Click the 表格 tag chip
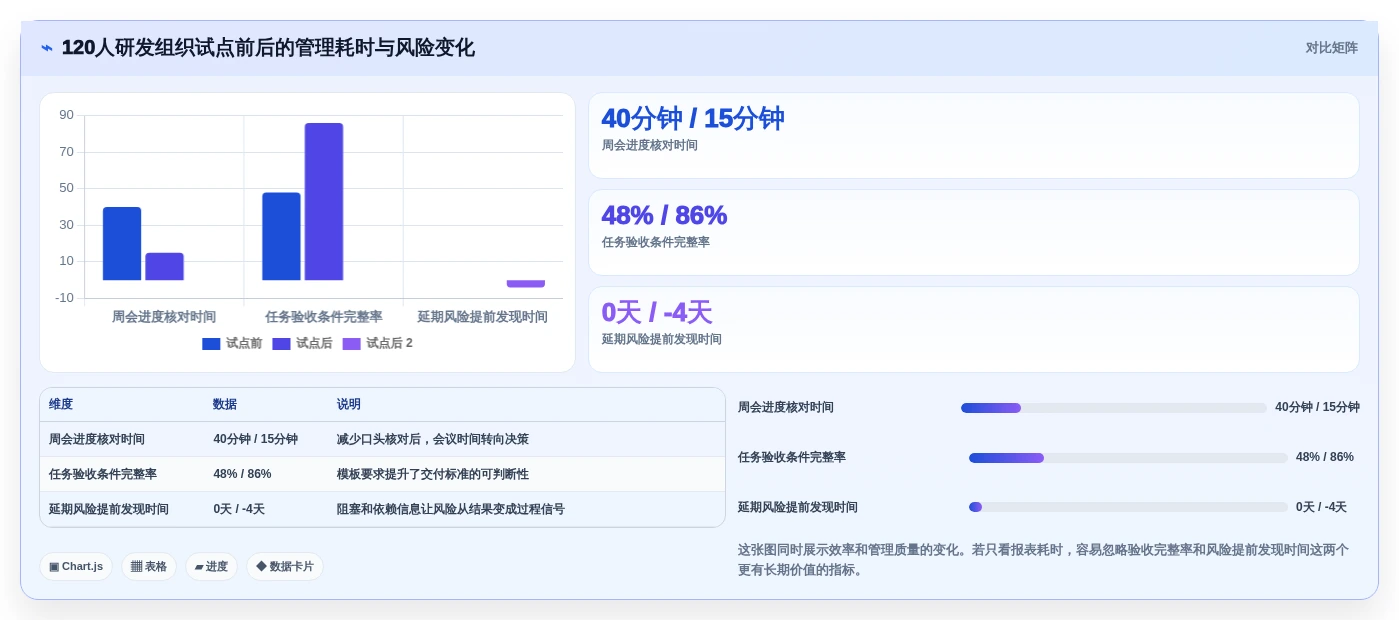The image size is (1399, 620). 149,567
